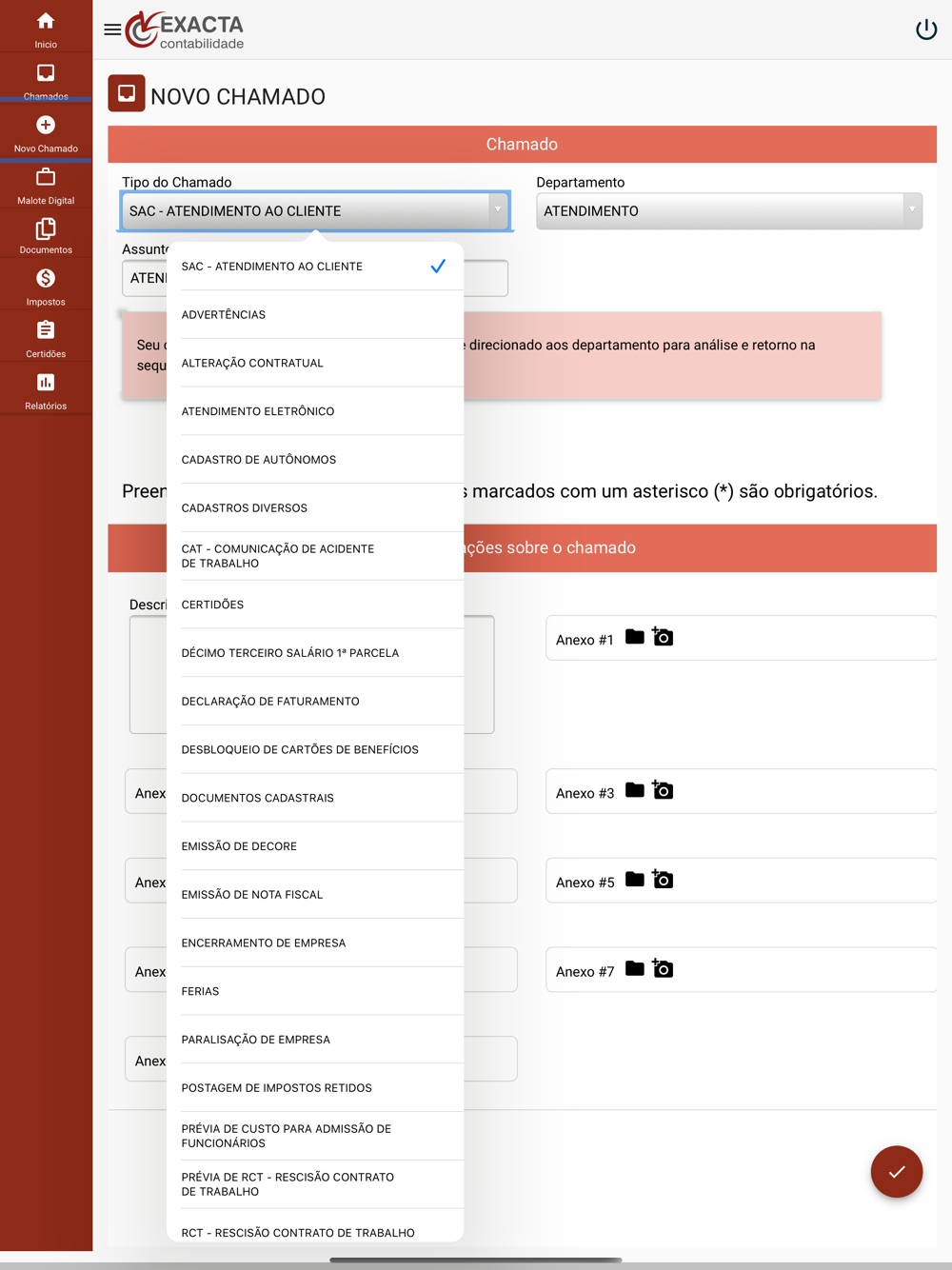Viewport: 952px width, 1270px height.
Task: Click camera icon for Anexo #1
Action: [663, 637]
